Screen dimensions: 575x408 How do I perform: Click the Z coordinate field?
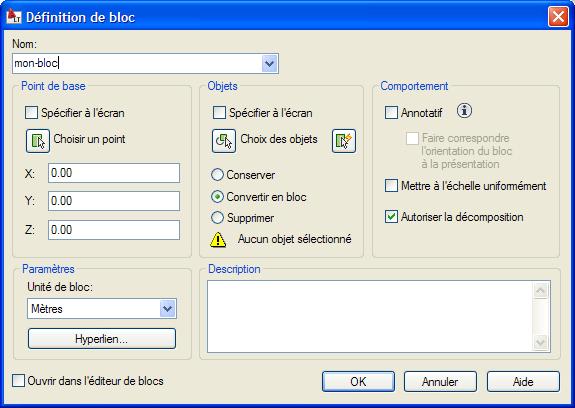[114, 230]
